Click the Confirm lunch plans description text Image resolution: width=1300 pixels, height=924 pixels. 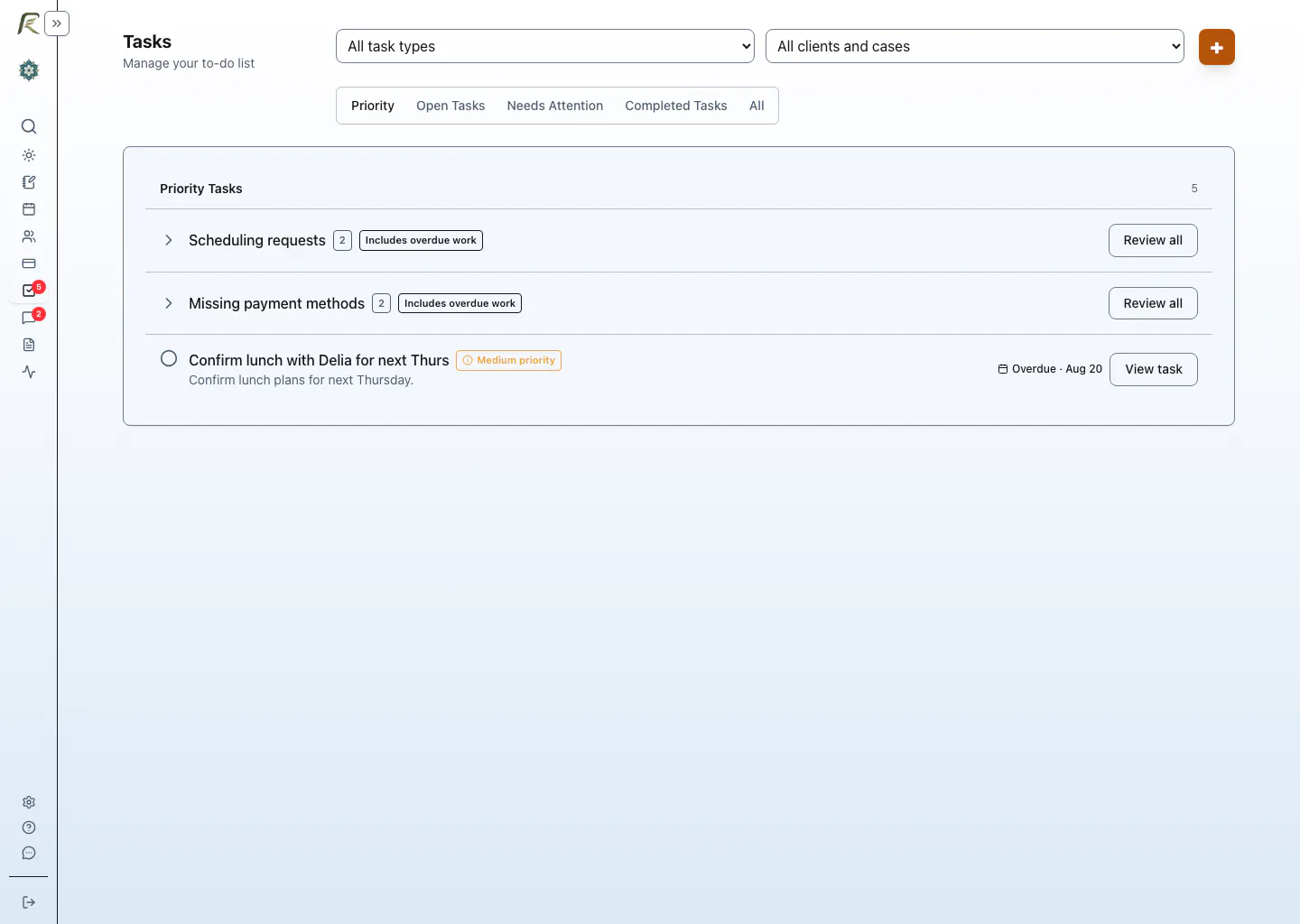[302, 380]
